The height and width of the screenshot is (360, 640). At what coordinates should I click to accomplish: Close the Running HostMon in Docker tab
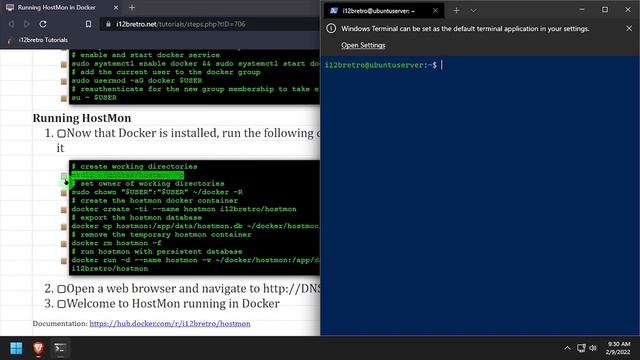116,7
